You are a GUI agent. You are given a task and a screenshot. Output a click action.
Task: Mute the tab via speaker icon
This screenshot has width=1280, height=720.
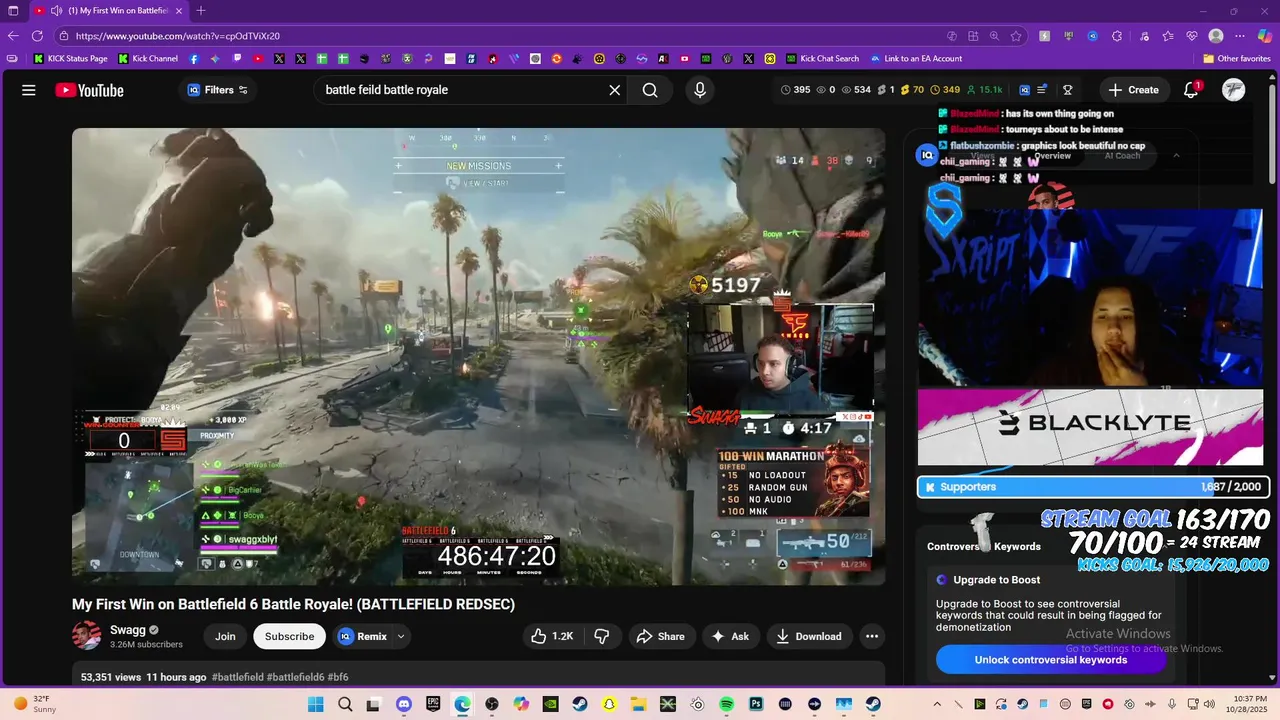[56, 11]
